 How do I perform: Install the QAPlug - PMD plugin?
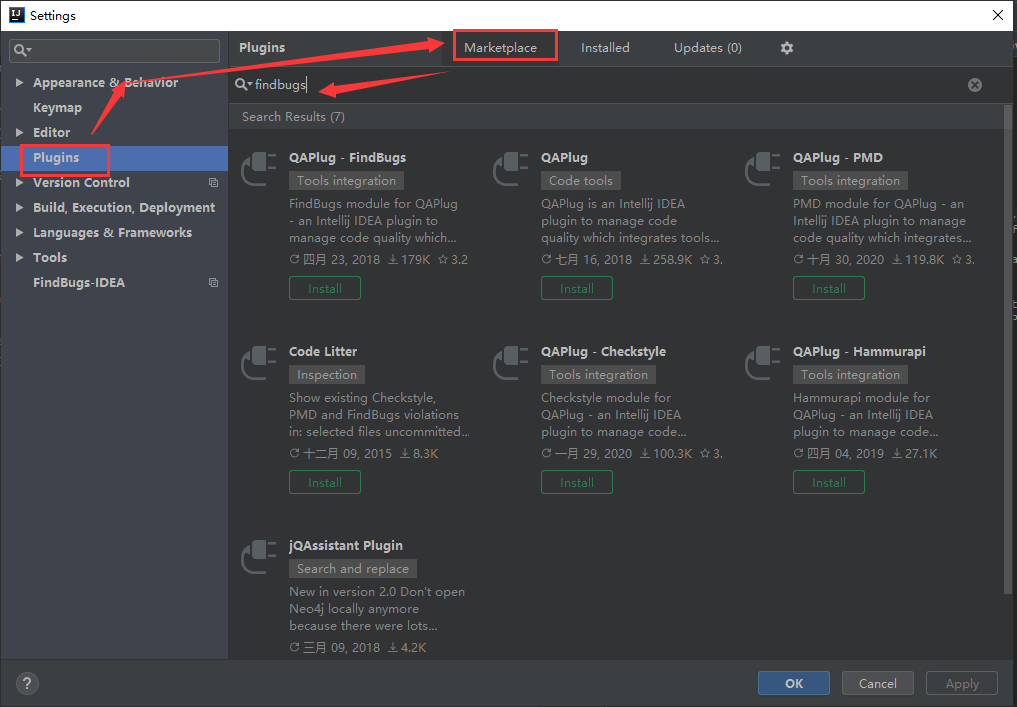828,287
